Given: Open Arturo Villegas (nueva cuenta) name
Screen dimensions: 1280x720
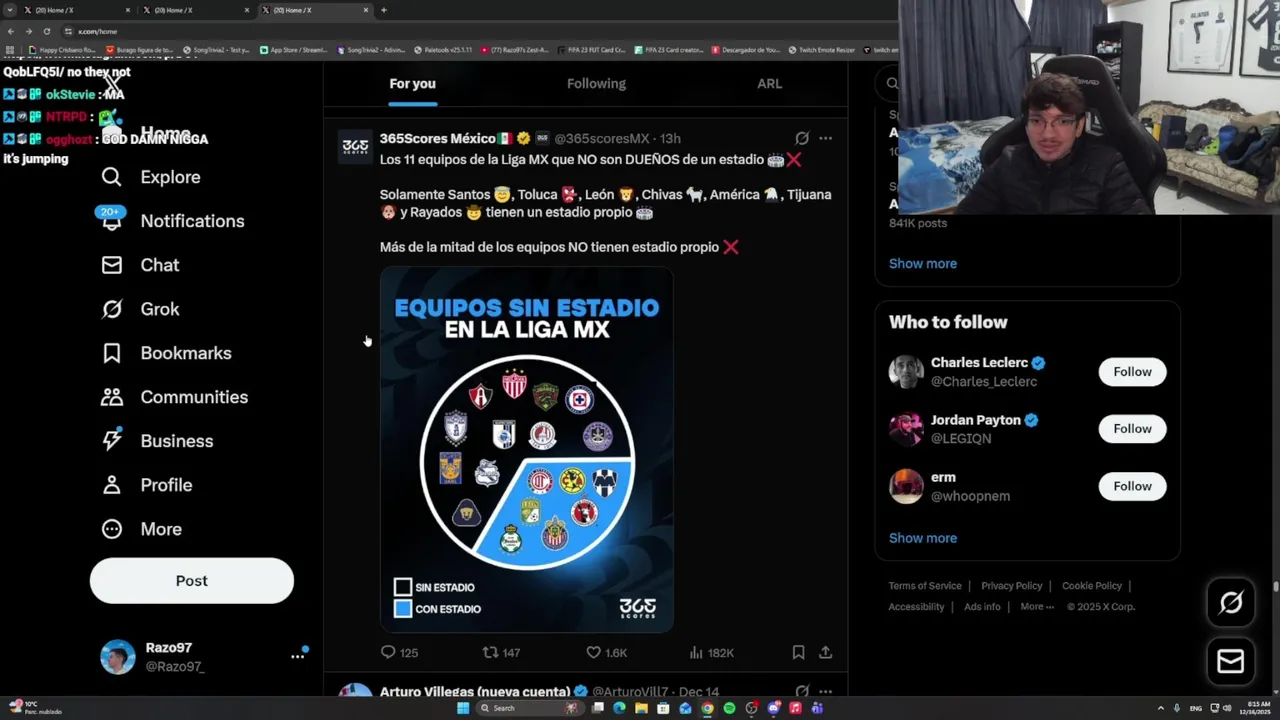Looking at the screenshot, I should tap(475, 691).
